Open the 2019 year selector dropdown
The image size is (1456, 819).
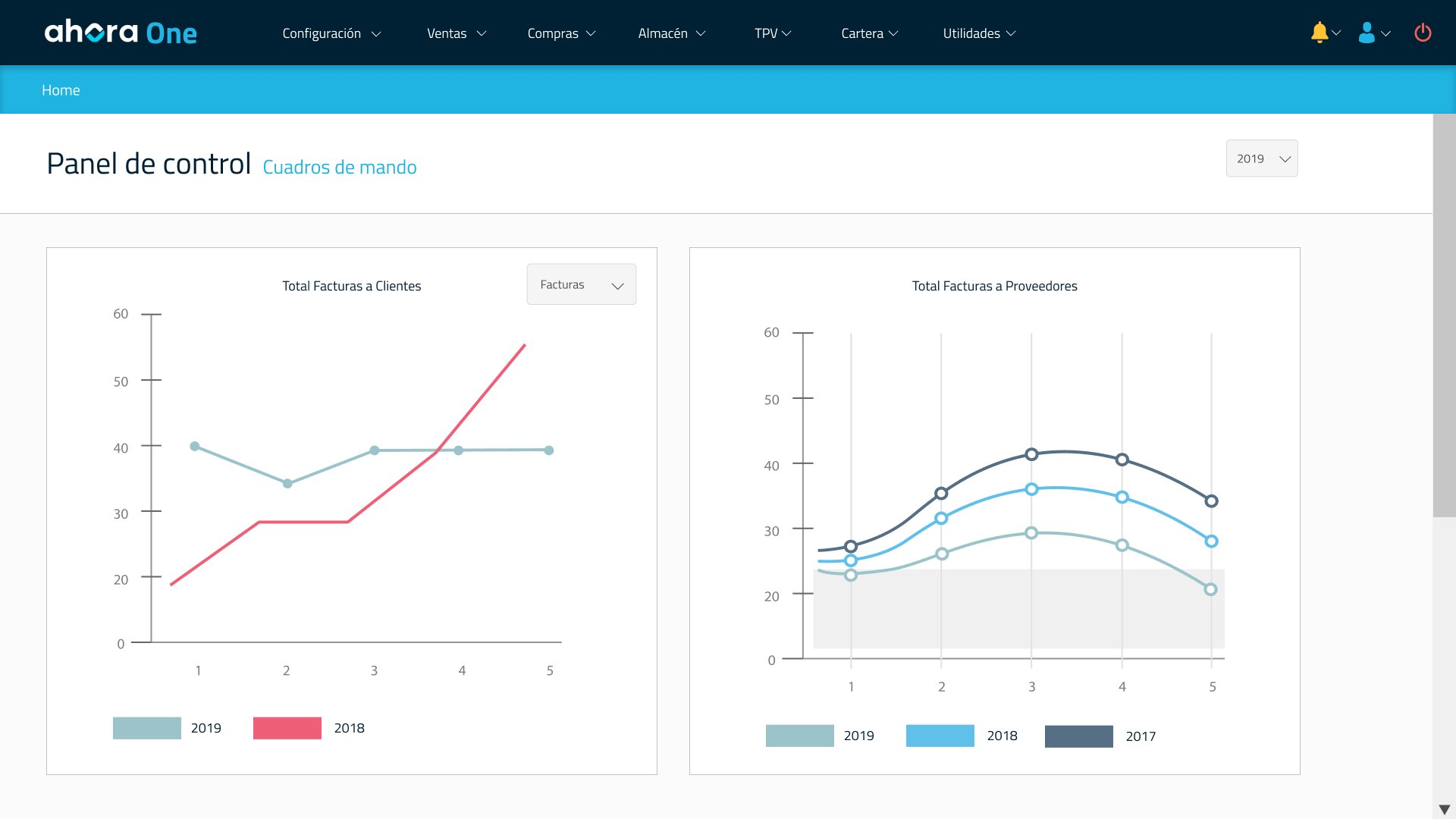(x=1262, y=158)
